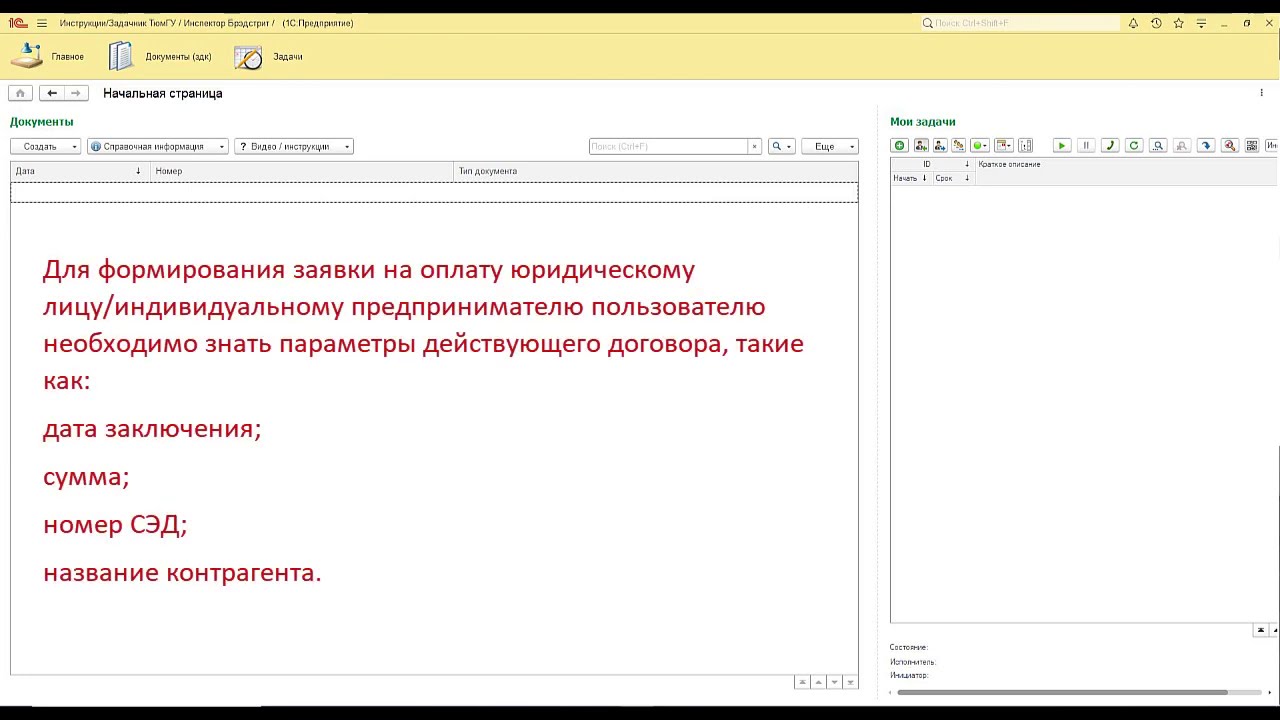Sort tasks by Начать column
The height and width of the screenshot is (720, 1280).
911,178
